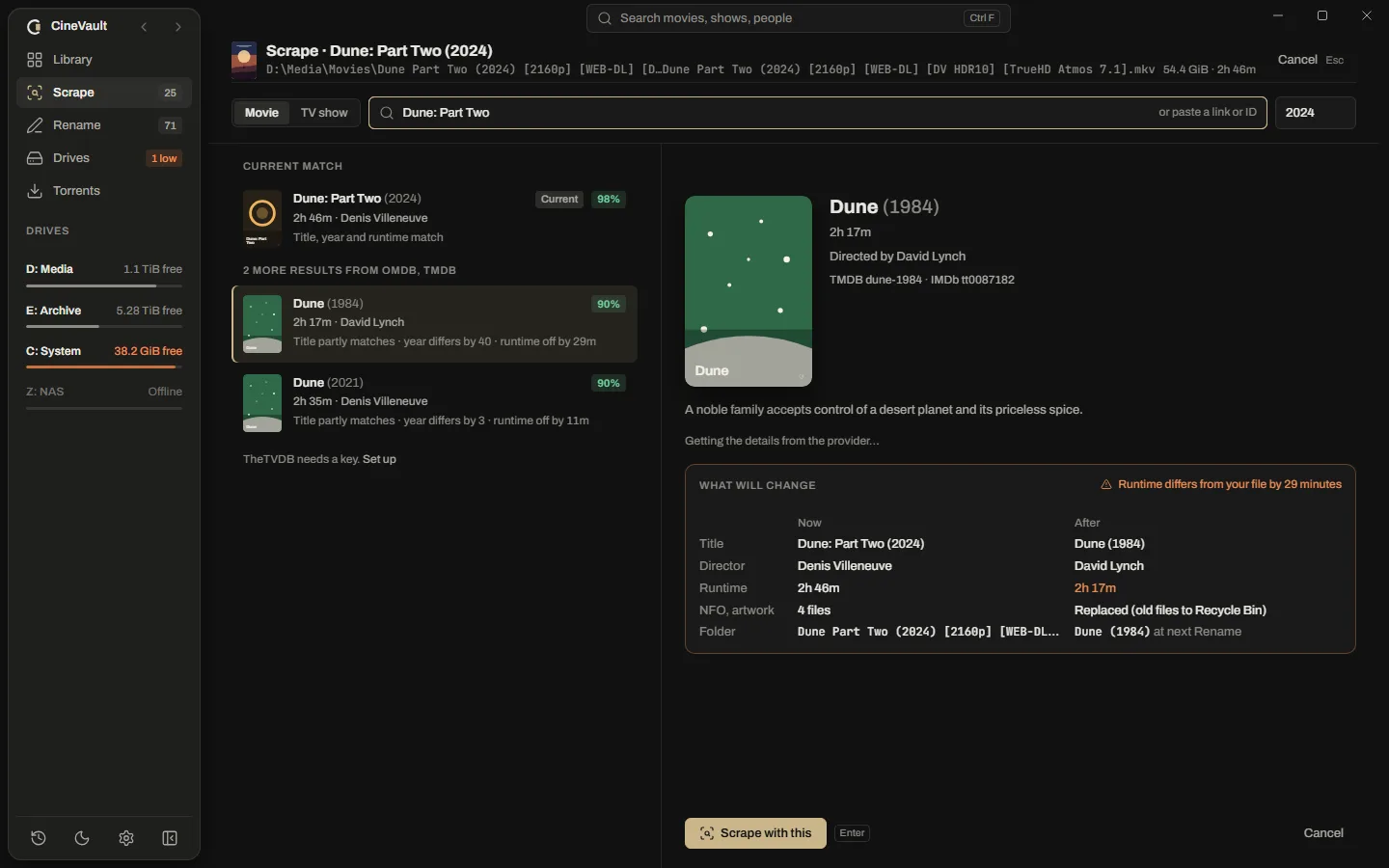Click the Dune: Part Two query field

coord(818,113)
